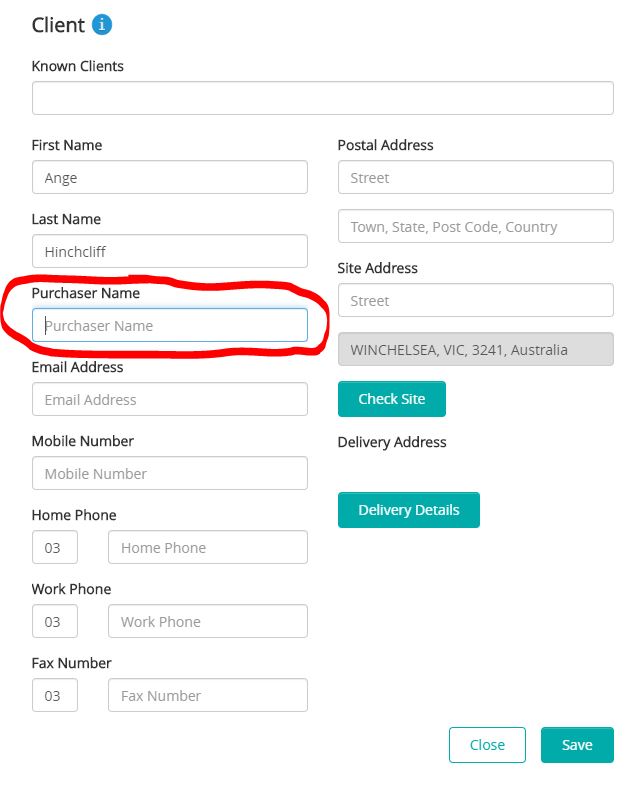Save the client details
Image resolution: width=627 pixels, height=804 pixels.
point(577,745)
